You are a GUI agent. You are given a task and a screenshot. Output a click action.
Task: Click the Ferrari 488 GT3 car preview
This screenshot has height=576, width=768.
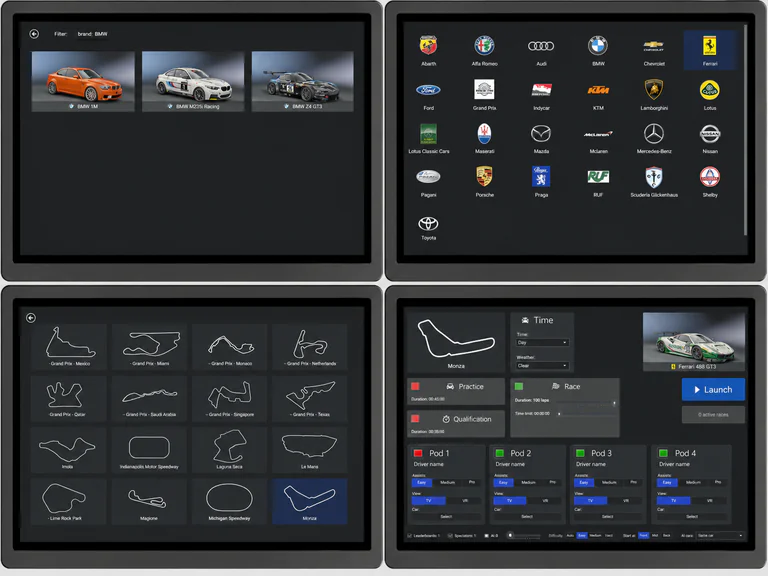(694, 341)
